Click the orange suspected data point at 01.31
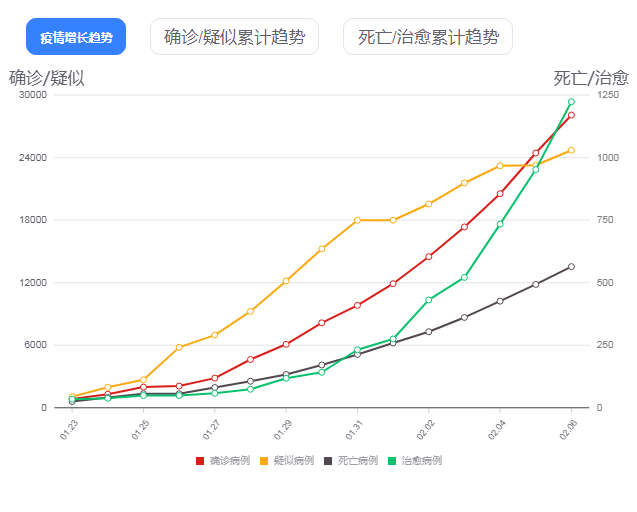 [357, 220]
